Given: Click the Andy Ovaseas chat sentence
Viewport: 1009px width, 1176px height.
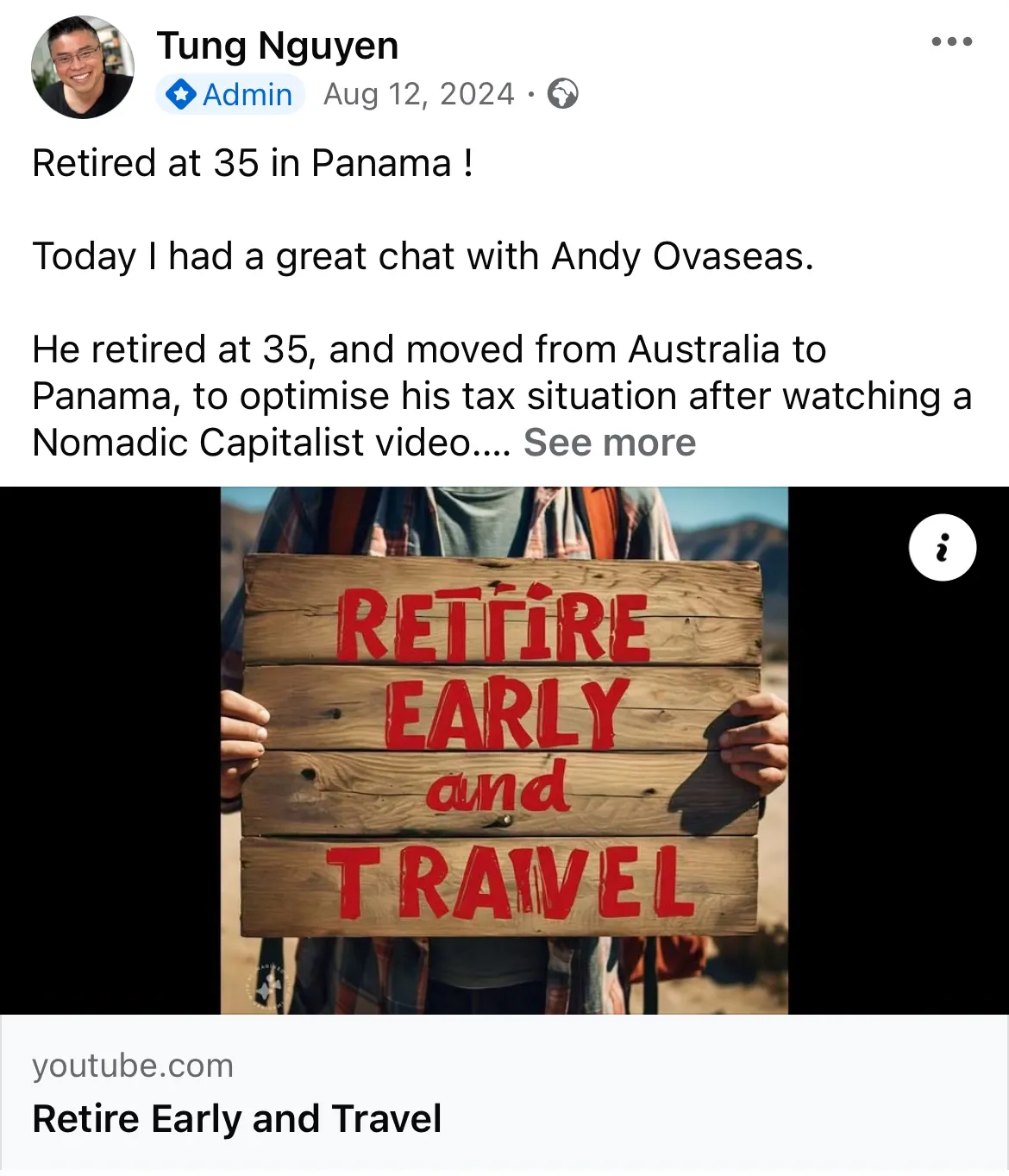Looking at the screenshot, I should click(x=423, y=256).
